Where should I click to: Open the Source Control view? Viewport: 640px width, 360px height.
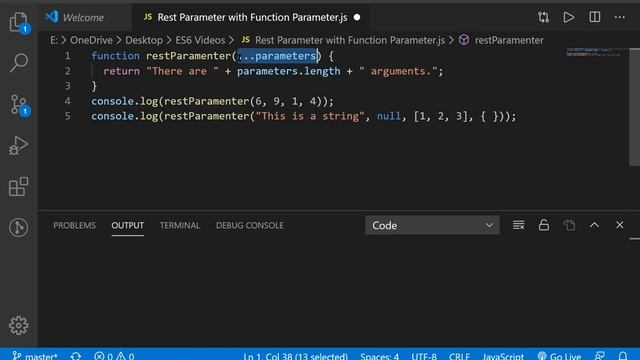19,105
